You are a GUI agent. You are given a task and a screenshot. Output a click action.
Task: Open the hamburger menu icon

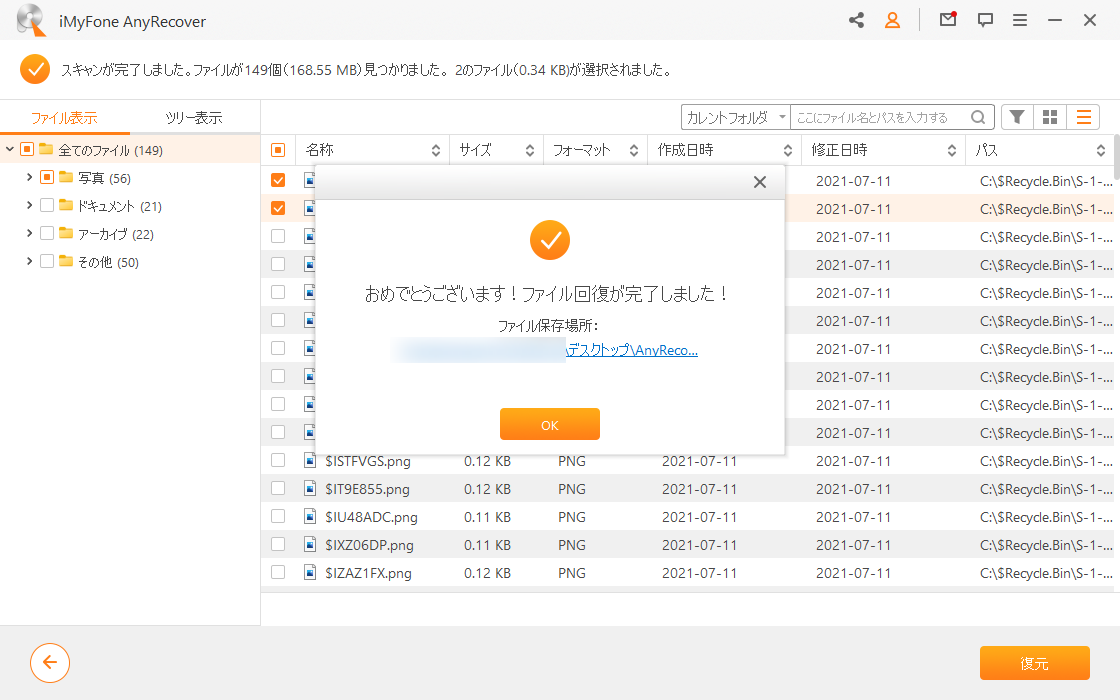1020,20
